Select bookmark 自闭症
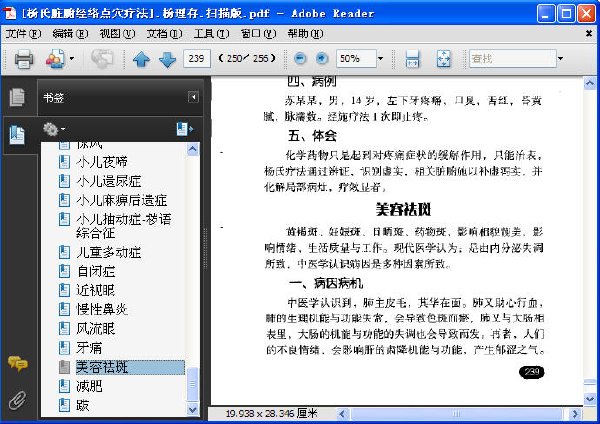This screenshot has width=600, height=424. pos(96,271)
